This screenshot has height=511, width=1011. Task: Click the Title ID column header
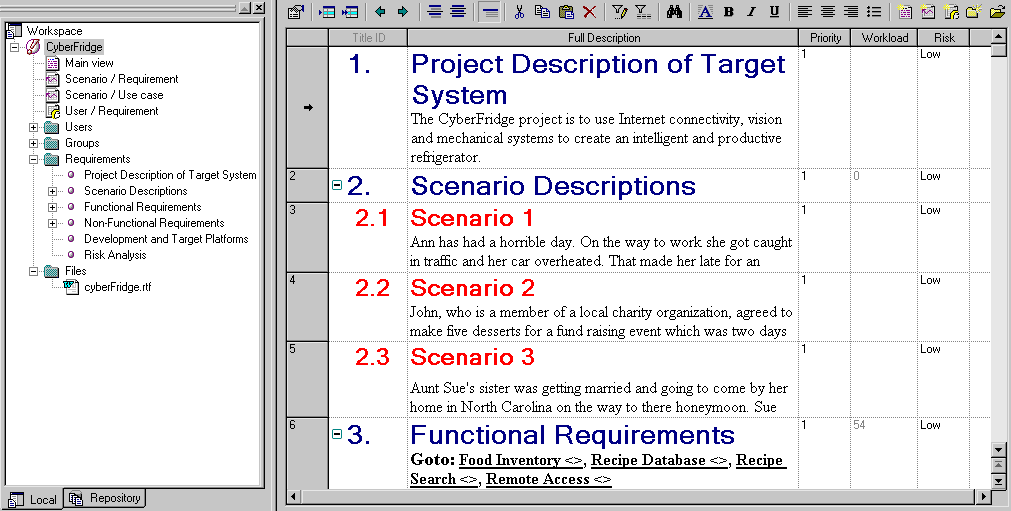pyautogui.click(x=368, y=38)
